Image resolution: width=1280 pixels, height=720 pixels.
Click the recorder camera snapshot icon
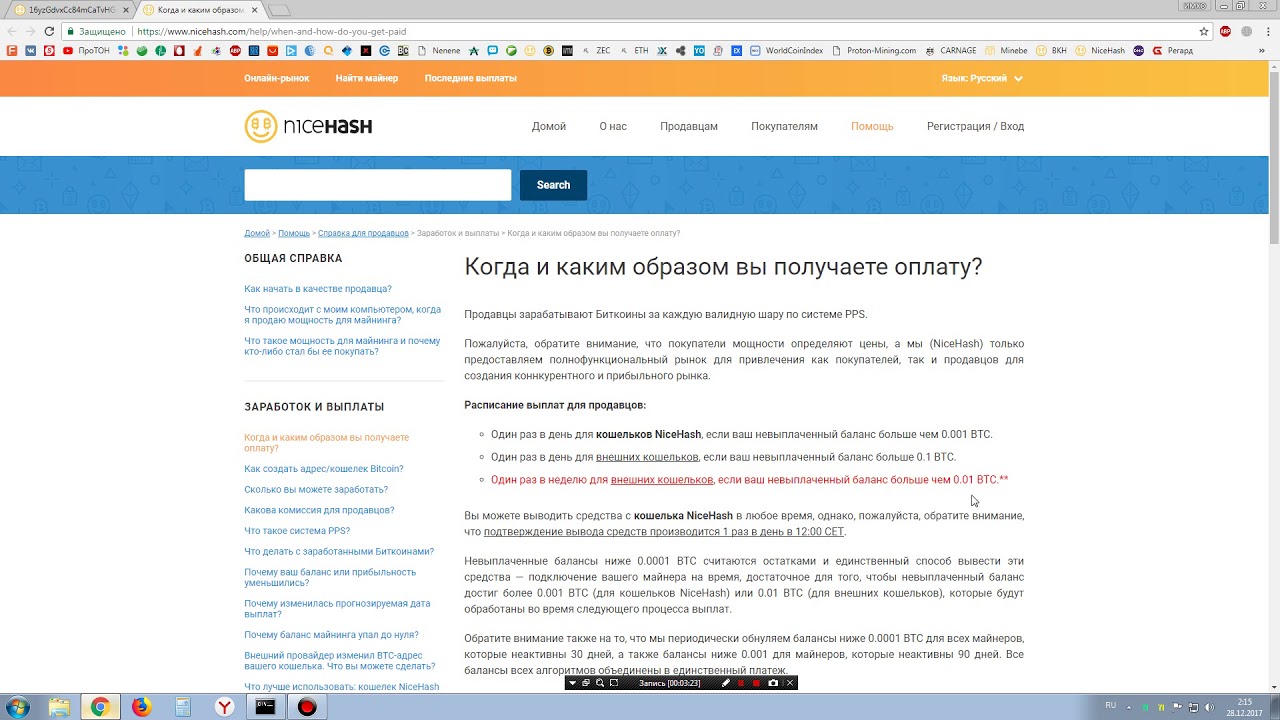tap(773, 683)
